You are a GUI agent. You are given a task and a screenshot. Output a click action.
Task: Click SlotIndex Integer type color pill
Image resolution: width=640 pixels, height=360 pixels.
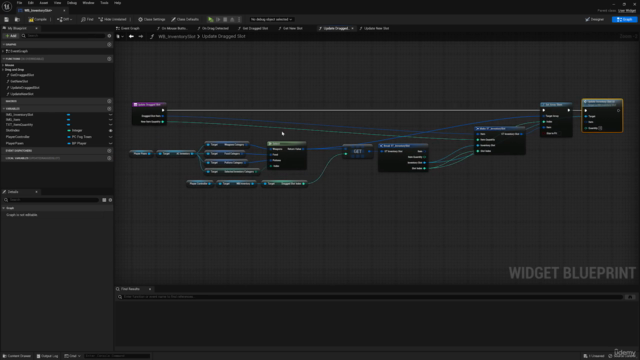pos(69,131)
